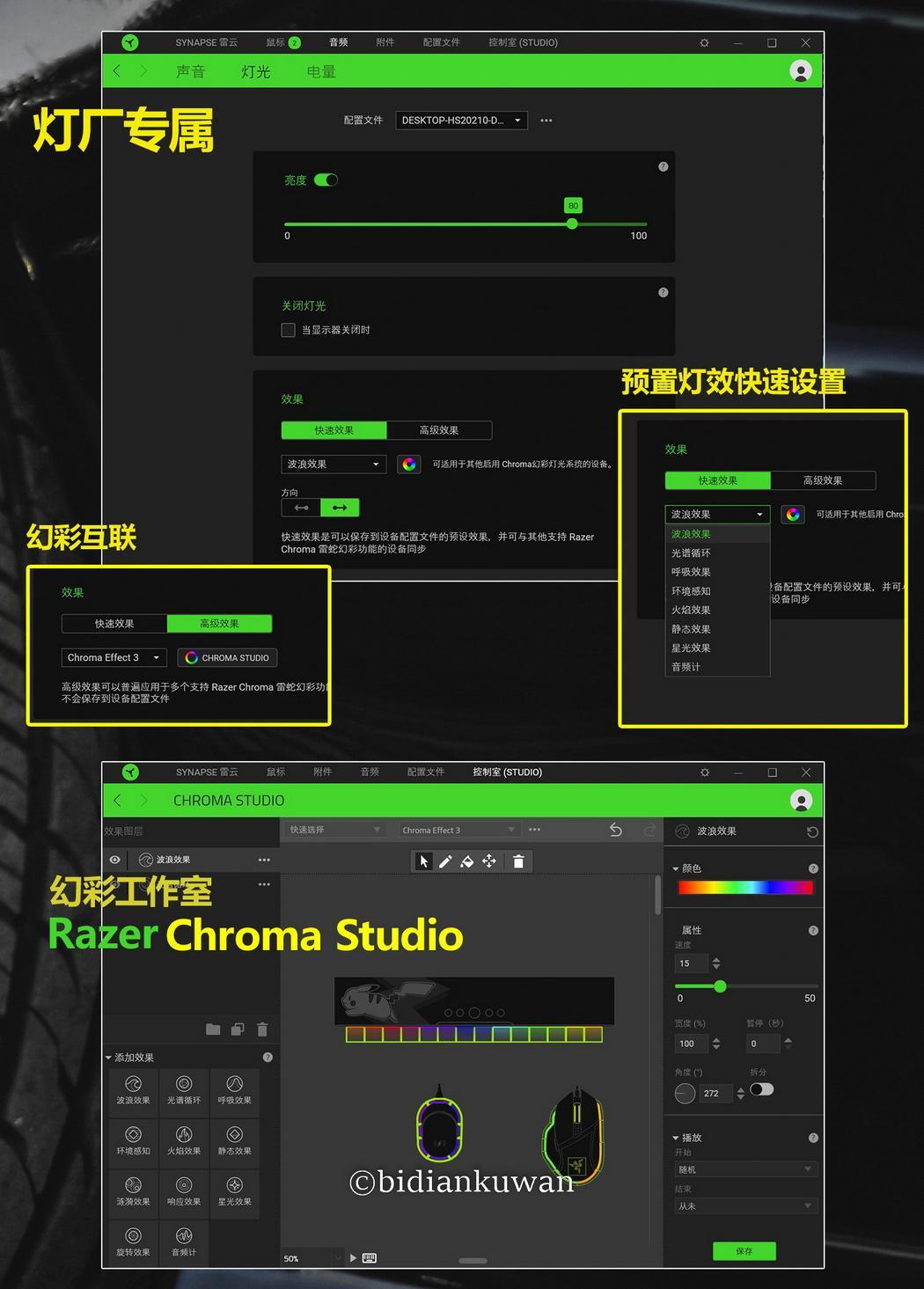Image resolution: width=924 pixels, height=1289 pixels.
Task: Click the trash icon in the canvas toolbar
Action: pyautogui.click(x=518, y=861)
